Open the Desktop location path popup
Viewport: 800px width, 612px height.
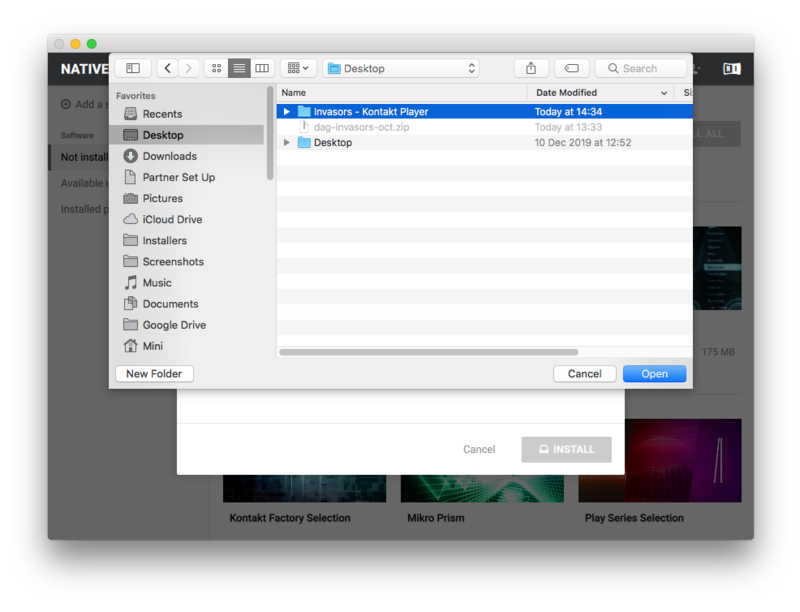point(401,68)
